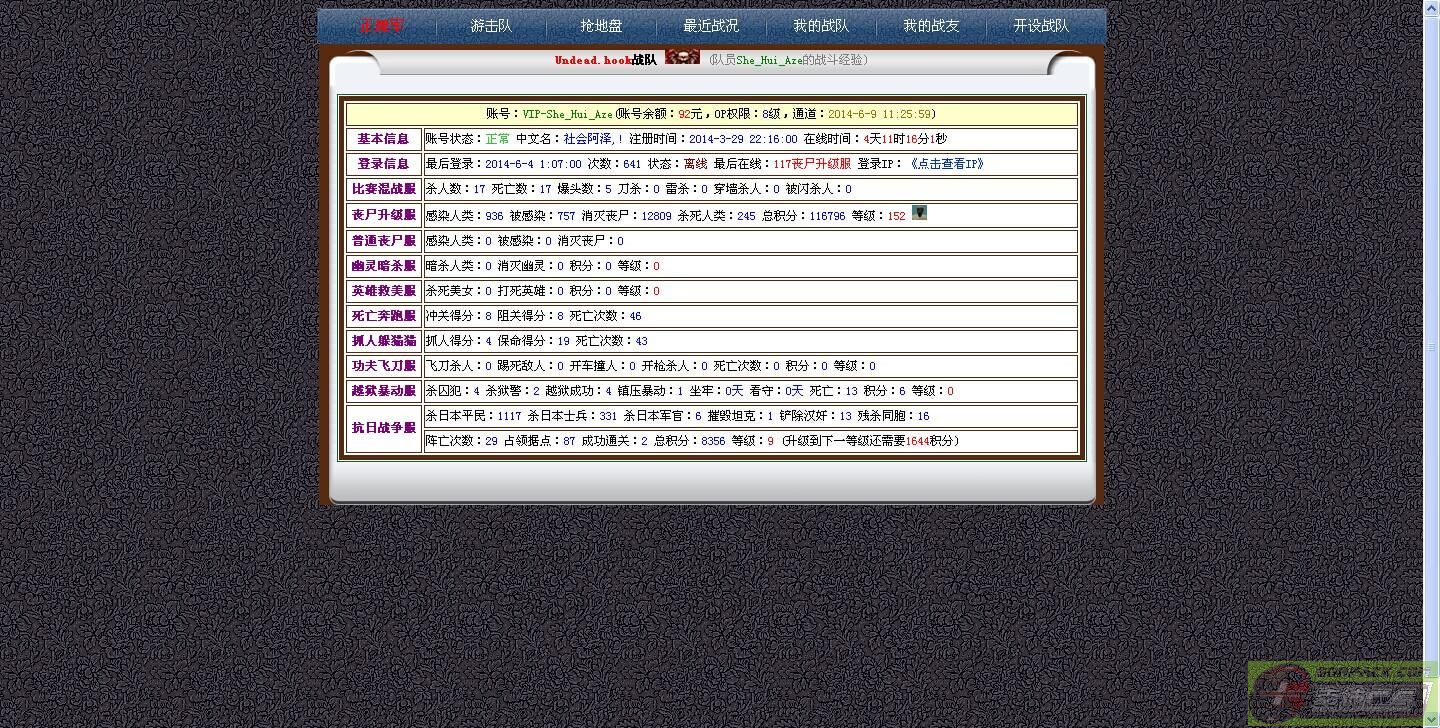
Task: Open the 开设战队 navigation tab
Action: pyautogui.click(x=1041, y=26)
